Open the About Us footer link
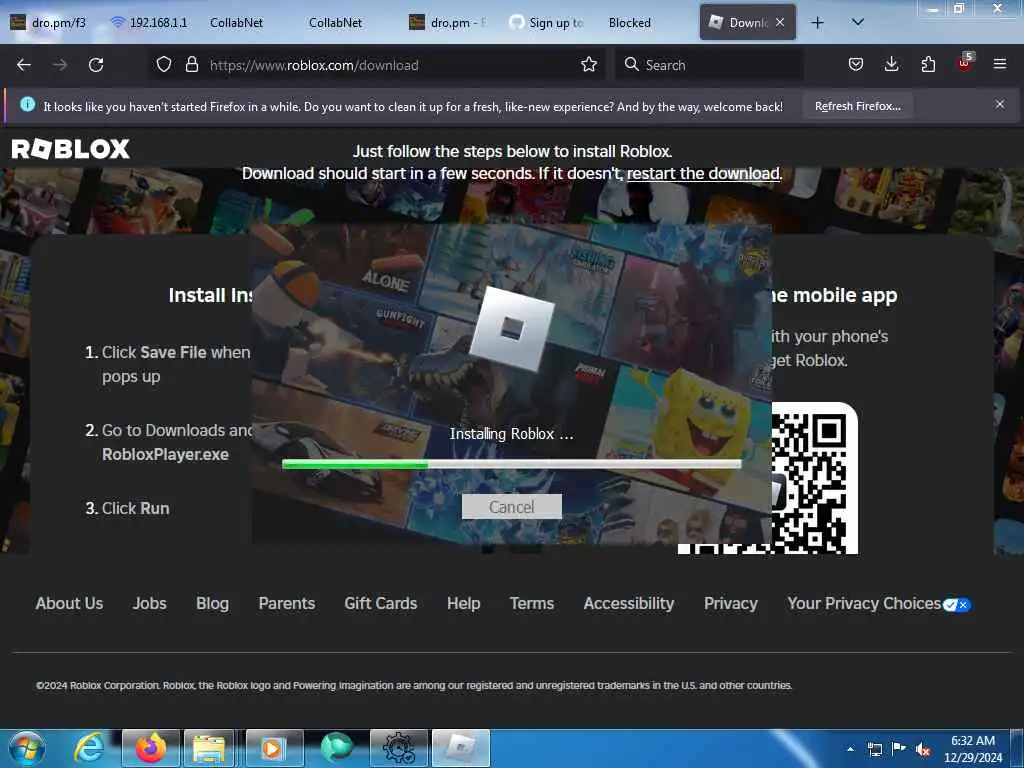The width and height of the screenshot is (1024, 768). pyautogui.click(x=69, y=603)
